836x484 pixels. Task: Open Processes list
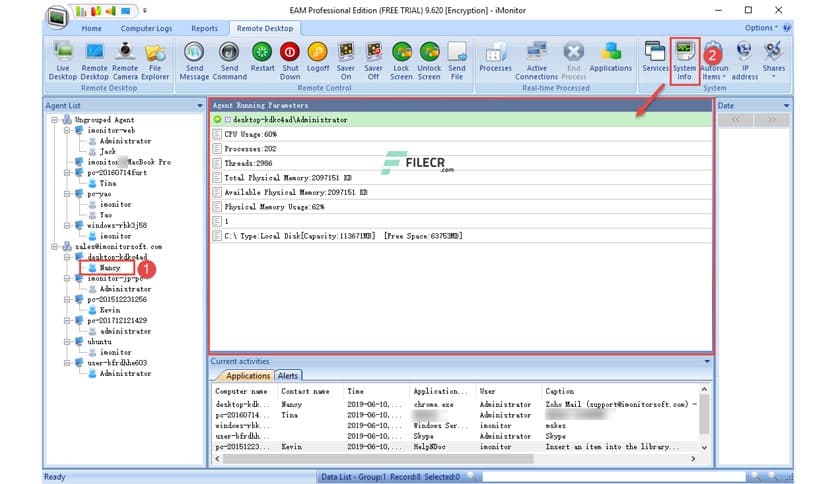[495, 57]
